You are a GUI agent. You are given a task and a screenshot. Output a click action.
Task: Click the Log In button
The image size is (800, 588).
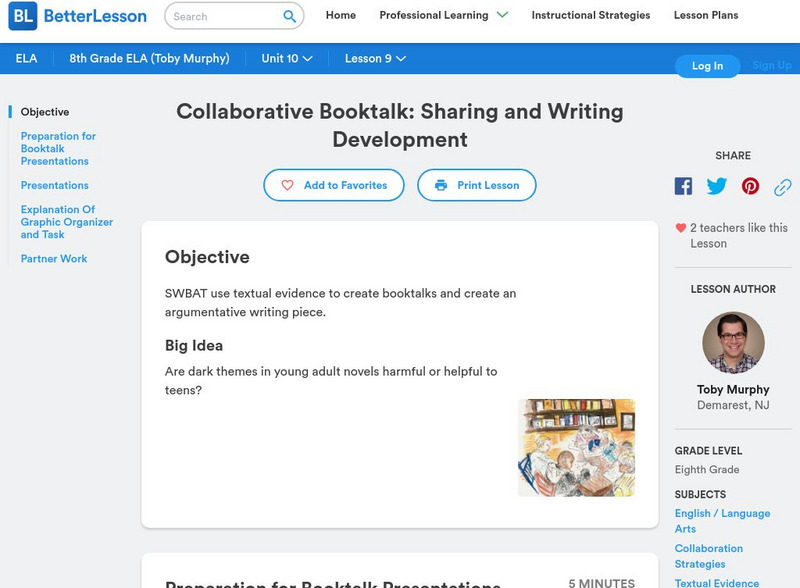[707, 65]
